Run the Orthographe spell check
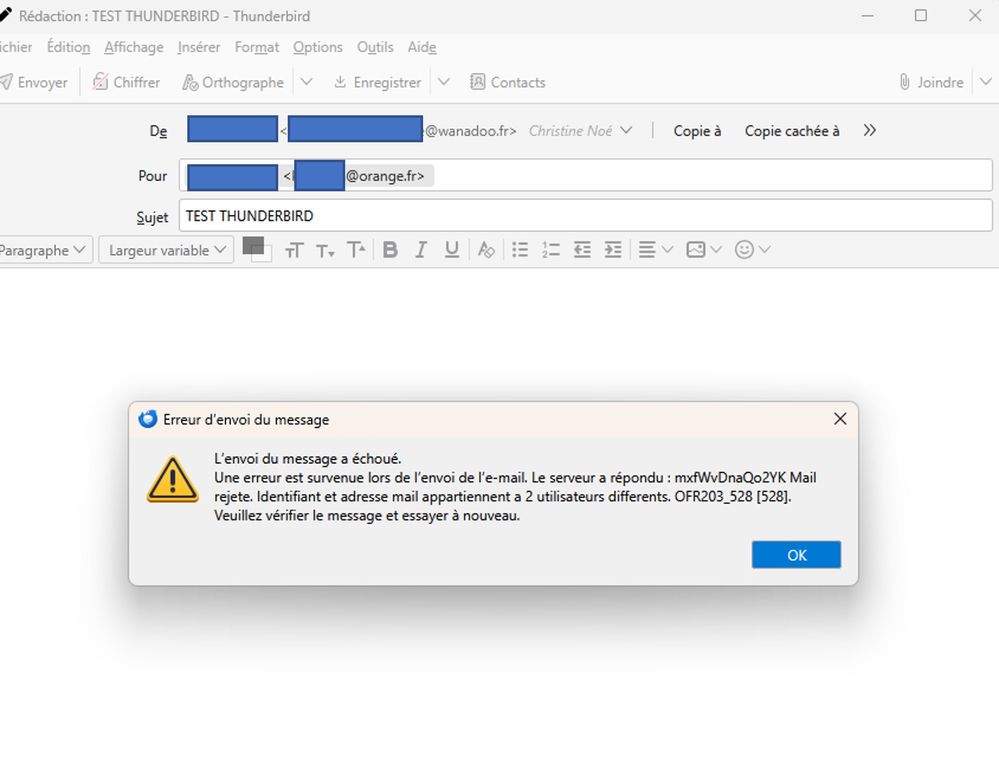The width and height of the screenshot is (999, 784). tap(233, 82)
